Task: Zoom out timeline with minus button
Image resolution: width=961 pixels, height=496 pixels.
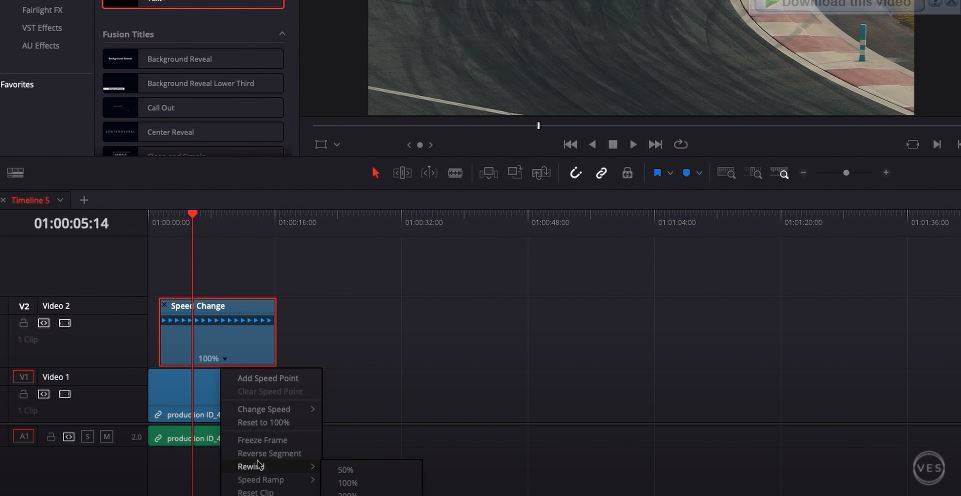Action: click(x=803, y=173)
